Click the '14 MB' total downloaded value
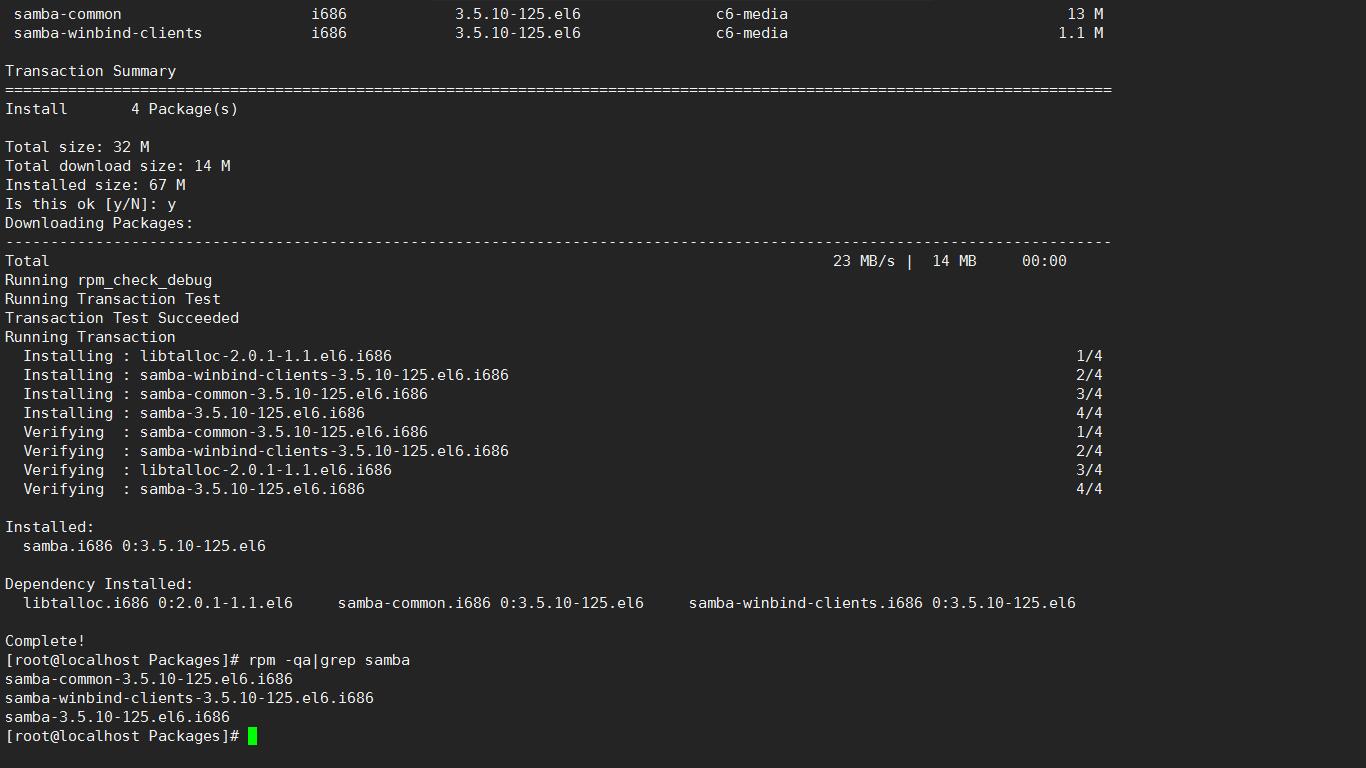Image resolution: width=1366 pixels, height=768 pixels. pos(954,261)
